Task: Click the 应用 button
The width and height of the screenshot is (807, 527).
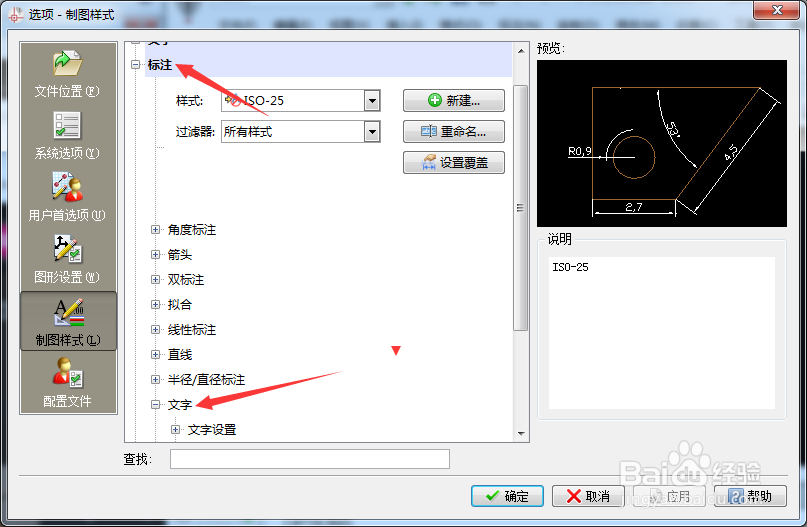Action: point(669,496)
